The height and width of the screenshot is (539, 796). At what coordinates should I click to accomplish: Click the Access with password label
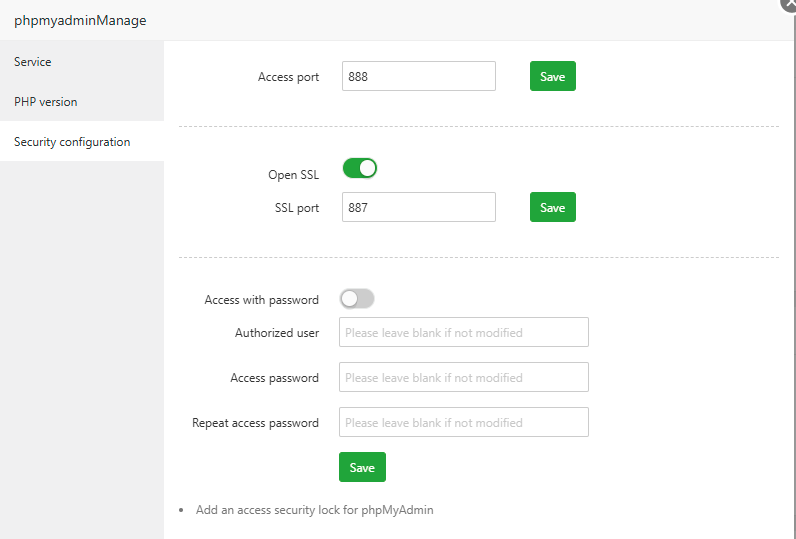pyautogui.click(x=261, y=300)
